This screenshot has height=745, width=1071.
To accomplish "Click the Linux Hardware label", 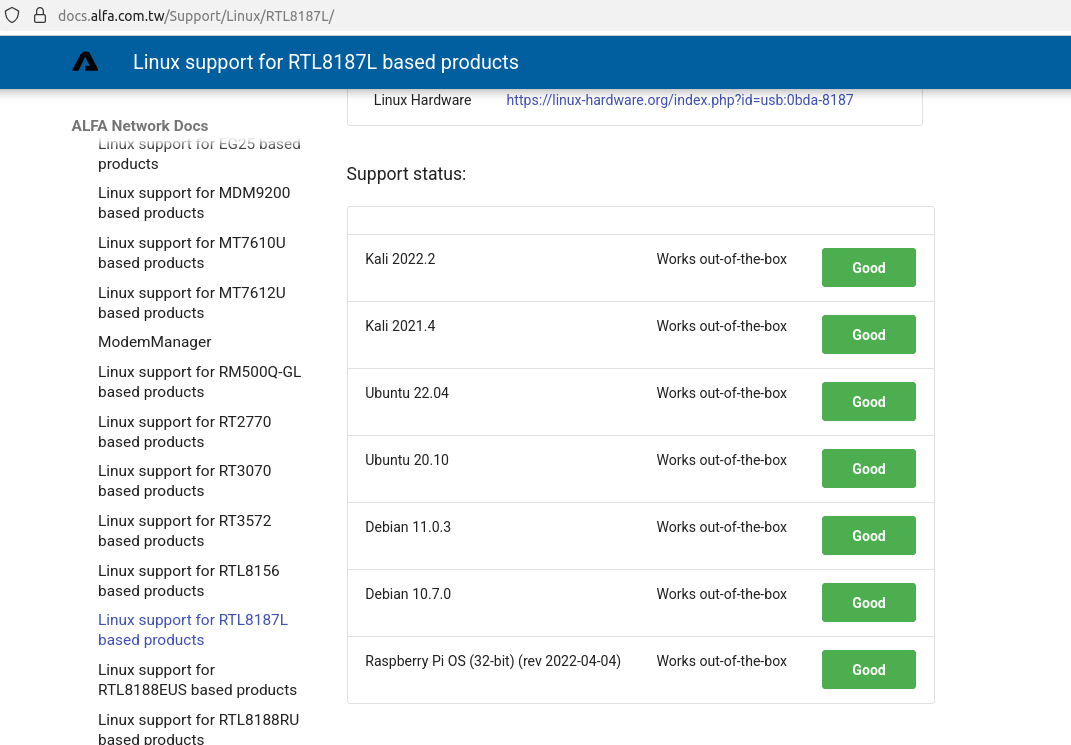I will 422,100.
